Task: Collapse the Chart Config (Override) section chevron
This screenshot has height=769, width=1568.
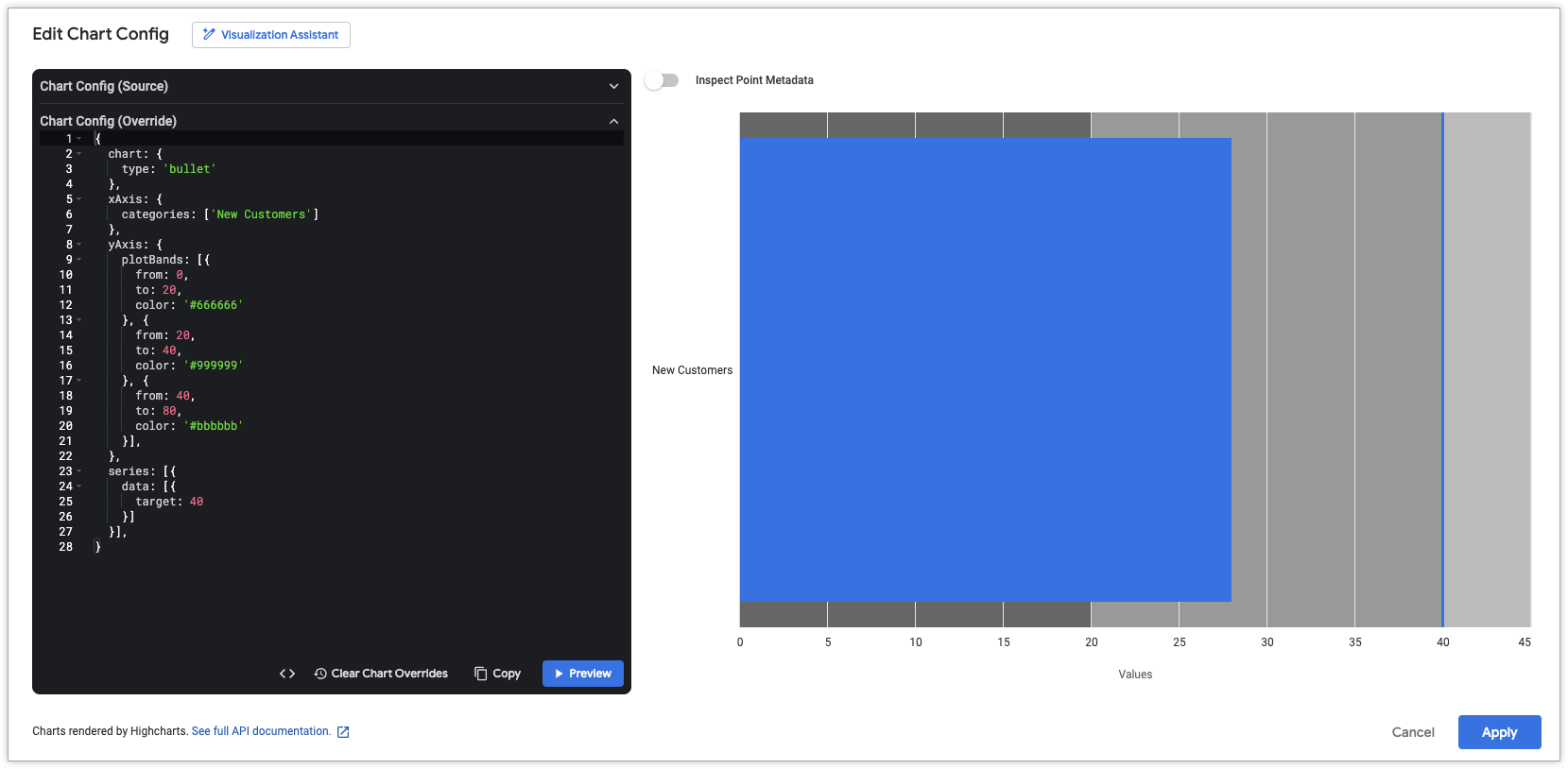Action: [613, 121]
